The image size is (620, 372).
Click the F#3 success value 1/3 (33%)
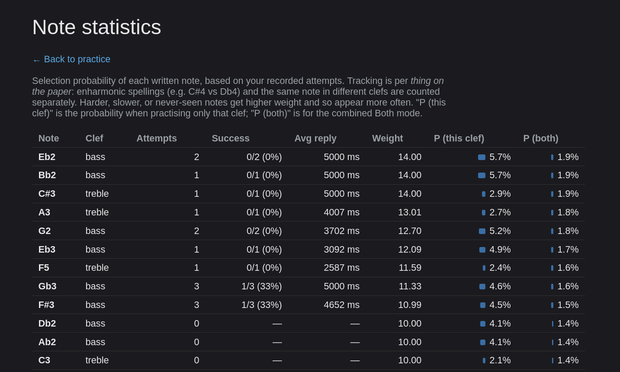click(262, 305)
